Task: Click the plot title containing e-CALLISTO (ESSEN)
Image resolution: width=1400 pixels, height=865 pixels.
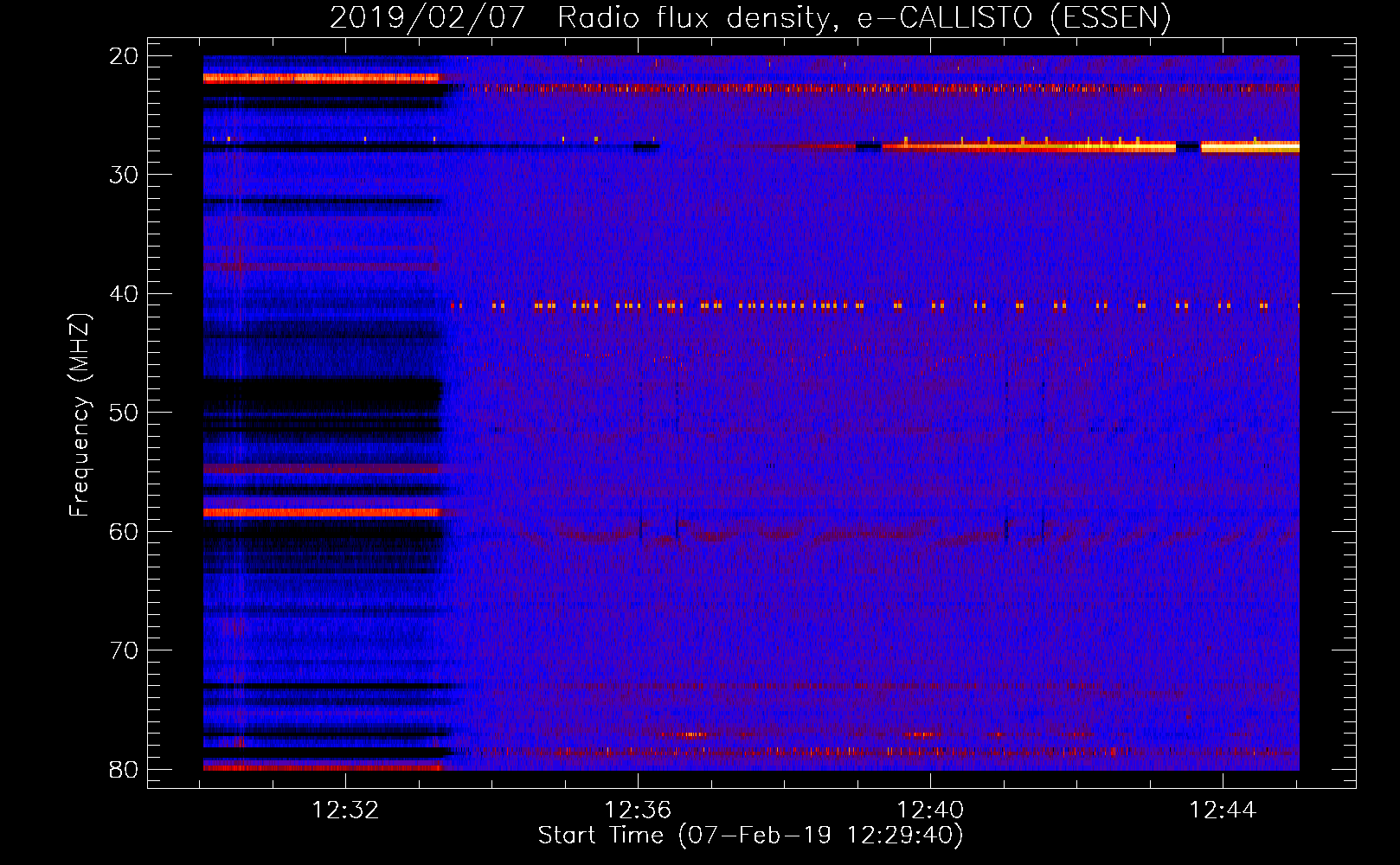Action: point(750,17)
